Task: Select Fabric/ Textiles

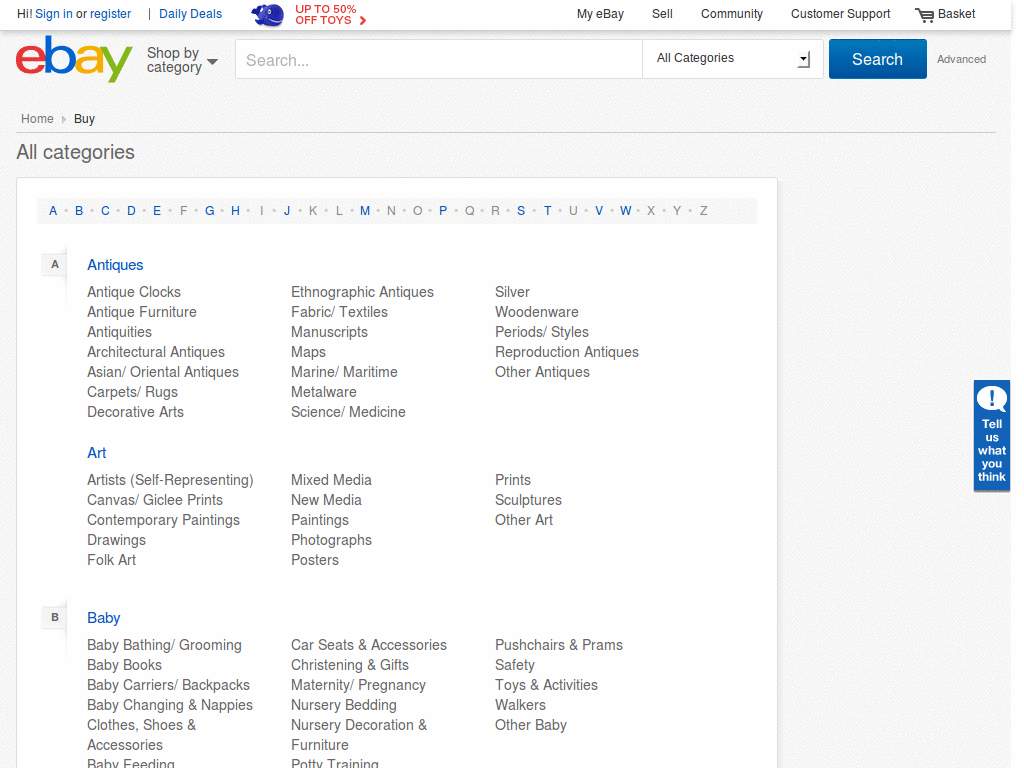Action: tap(340, 312)
